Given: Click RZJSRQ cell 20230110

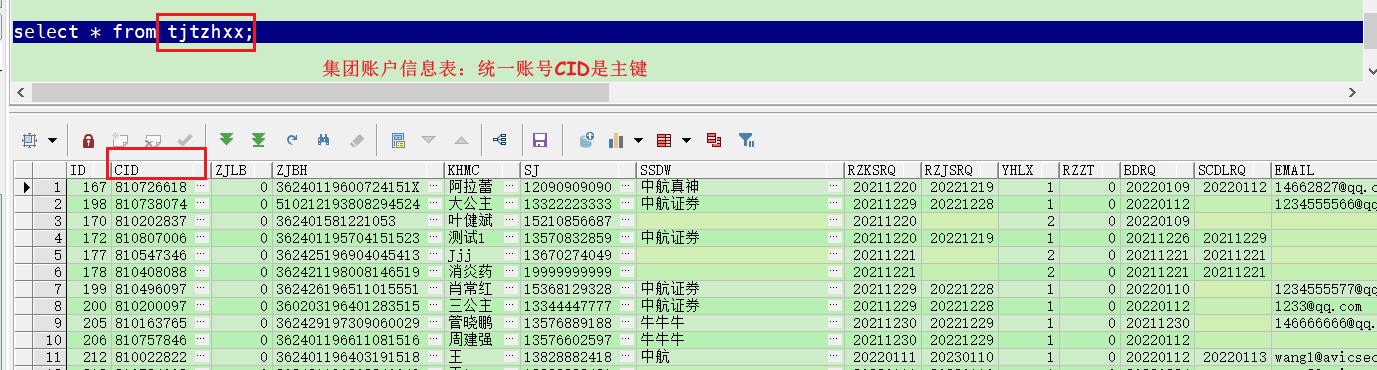Looking at the screenshot, I should click(x=958, y=357).
